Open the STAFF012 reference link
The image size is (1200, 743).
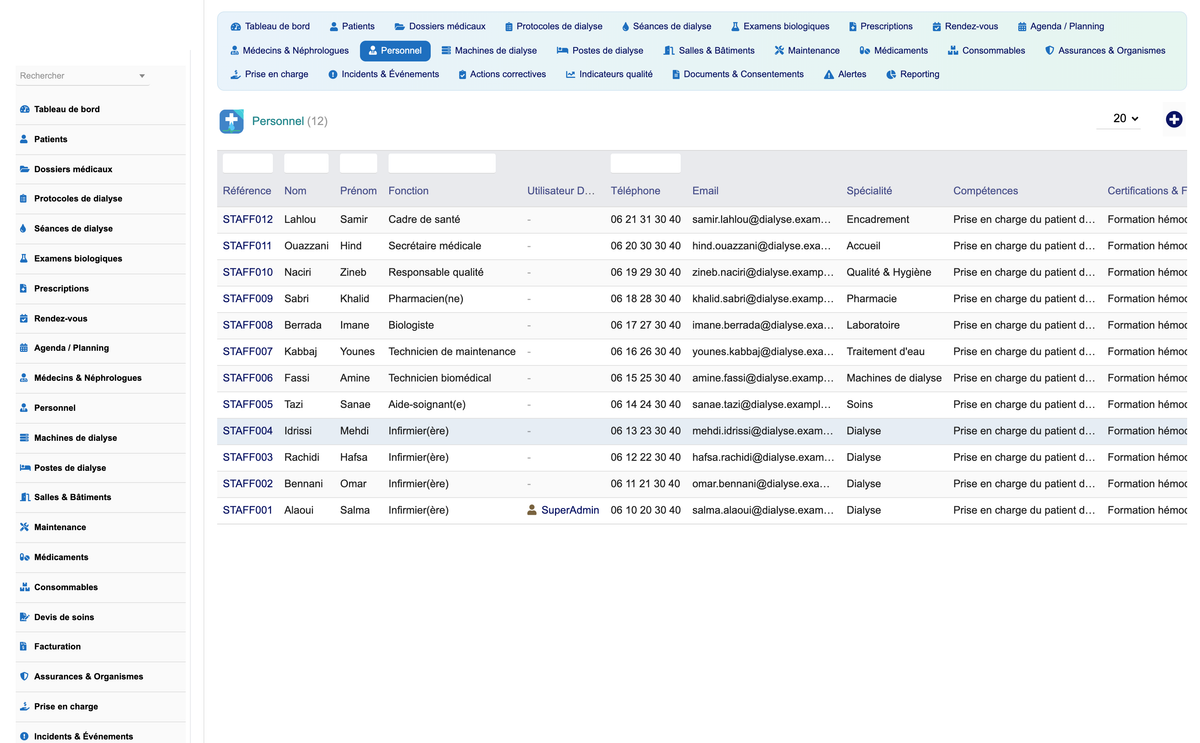pyautogui.click(x=248, y=219)
